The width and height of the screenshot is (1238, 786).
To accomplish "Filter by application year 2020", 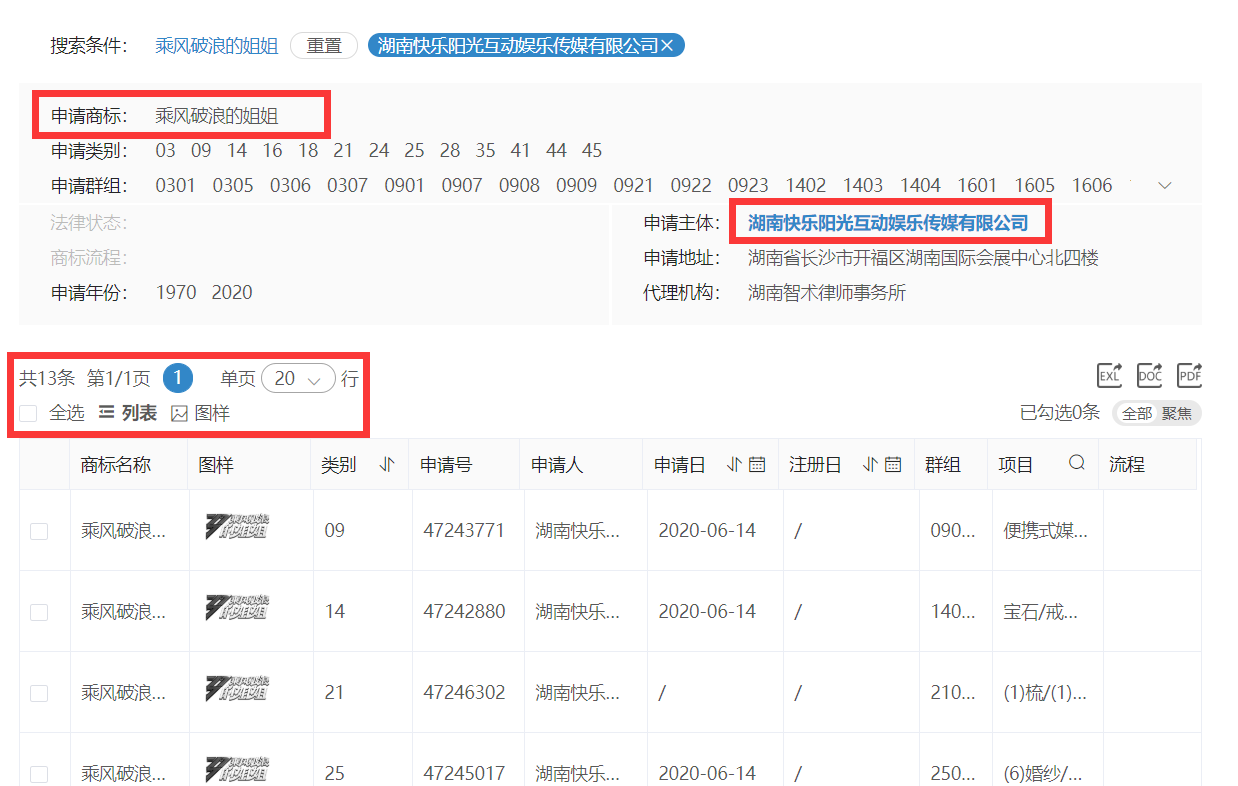I will point(232,293).
